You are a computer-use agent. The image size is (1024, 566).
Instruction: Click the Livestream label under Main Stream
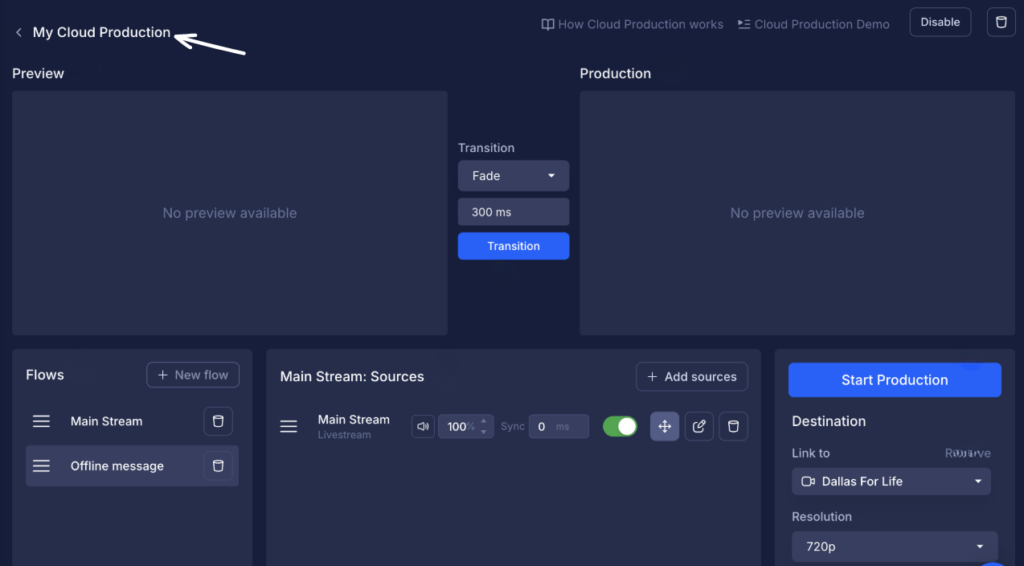344,435
